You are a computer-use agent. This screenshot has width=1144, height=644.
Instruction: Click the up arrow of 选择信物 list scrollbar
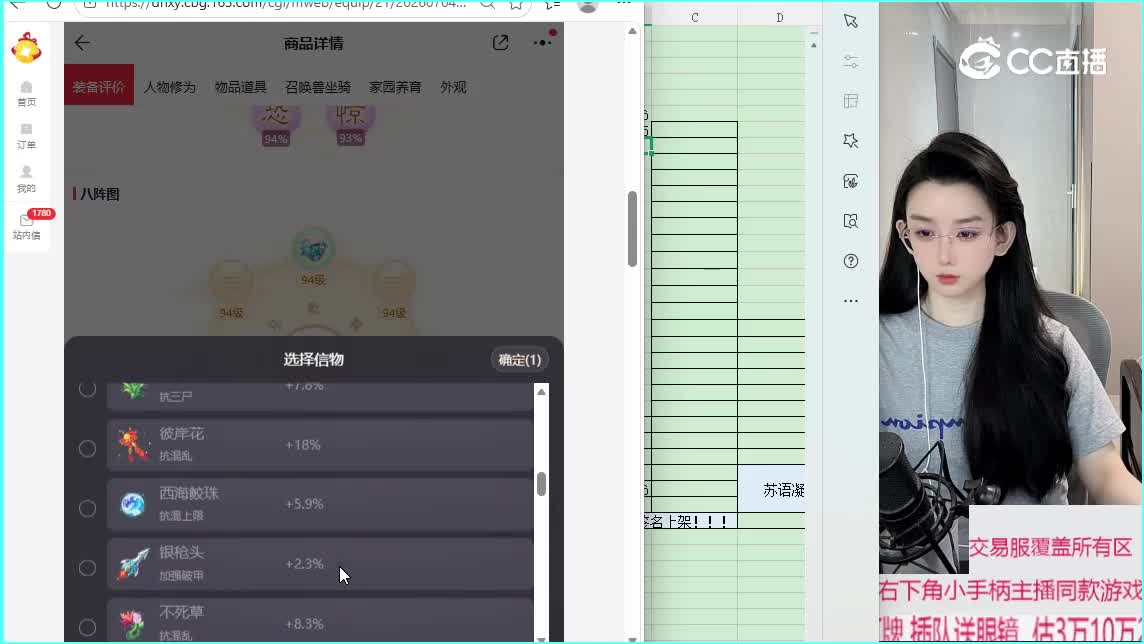(541, 392)
